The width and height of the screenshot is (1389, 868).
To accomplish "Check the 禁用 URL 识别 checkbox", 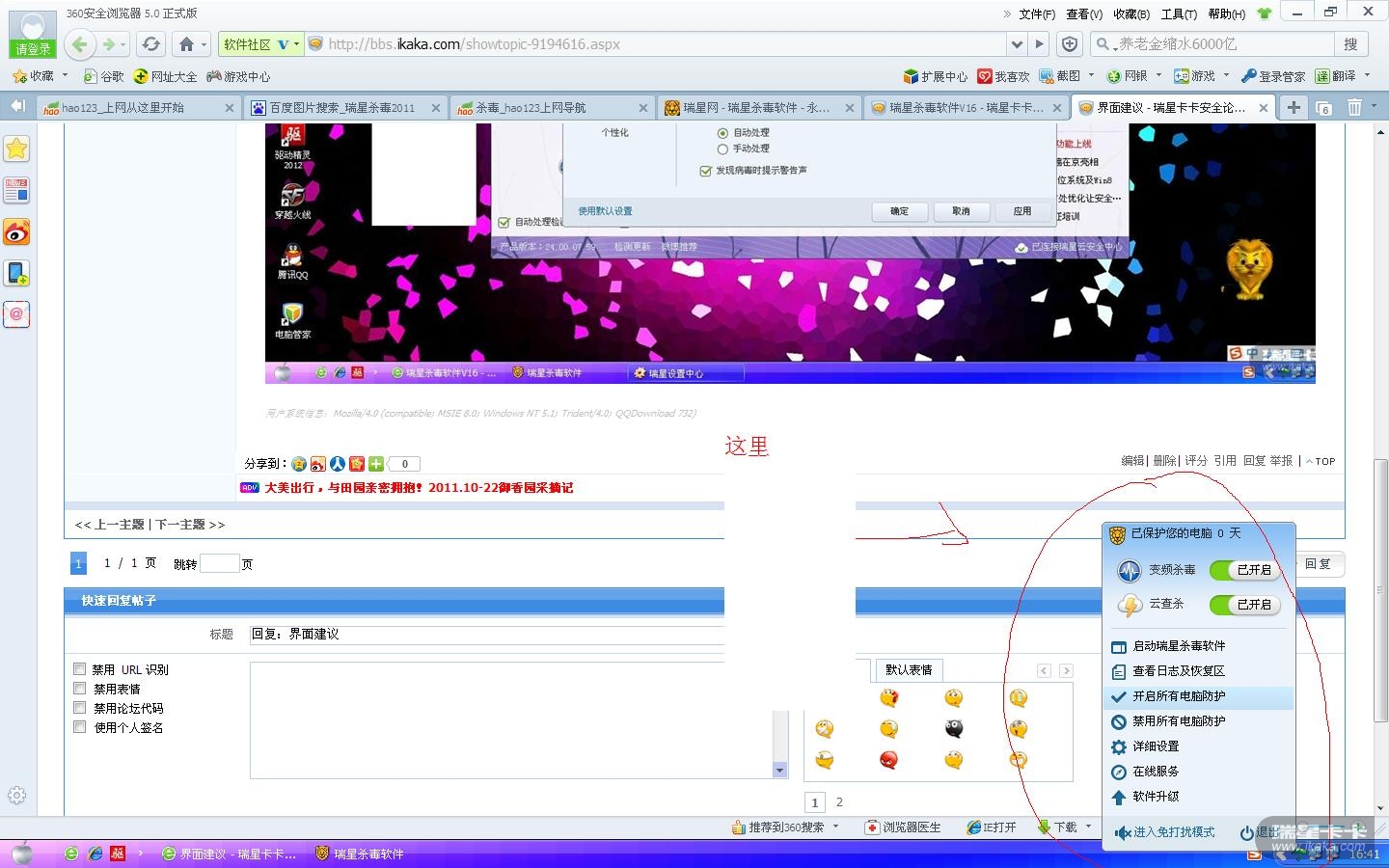I will tap(80, 668).
